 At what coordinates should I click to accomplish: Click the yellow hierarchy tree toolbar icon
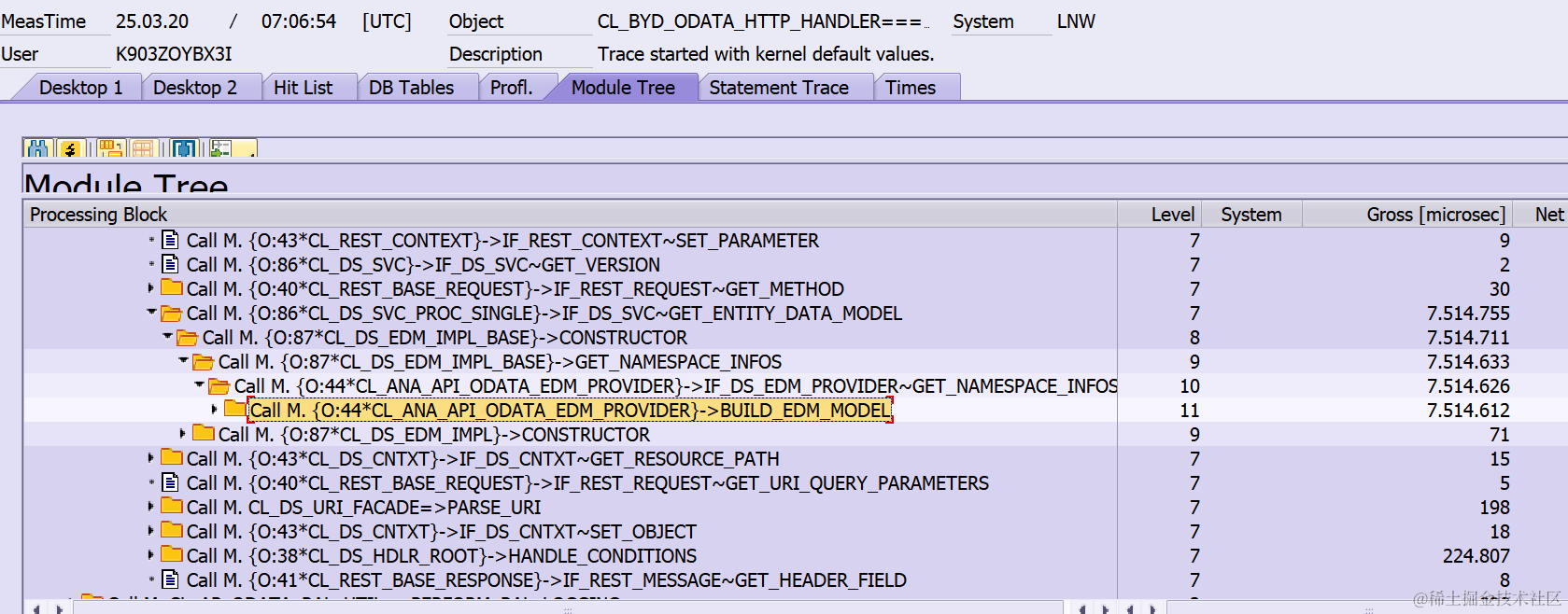coord(70,148)
